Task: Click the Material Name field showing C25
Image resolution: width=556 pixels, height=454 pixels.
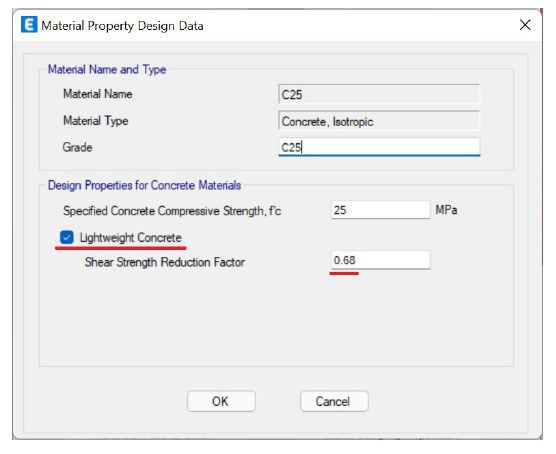Action: pos(379,94)
